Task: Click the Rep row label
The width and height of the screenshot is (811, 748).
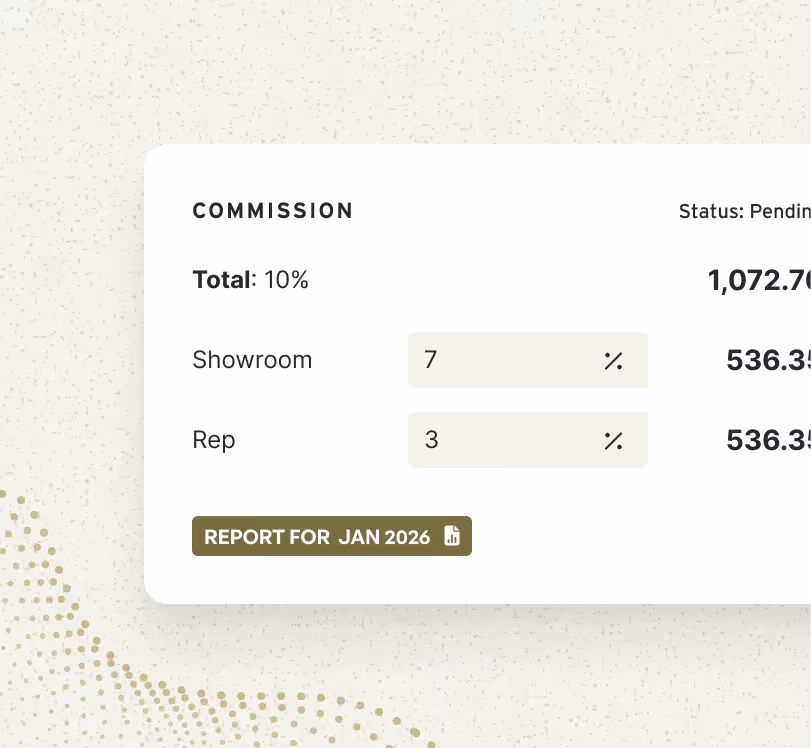Action: 214,440
